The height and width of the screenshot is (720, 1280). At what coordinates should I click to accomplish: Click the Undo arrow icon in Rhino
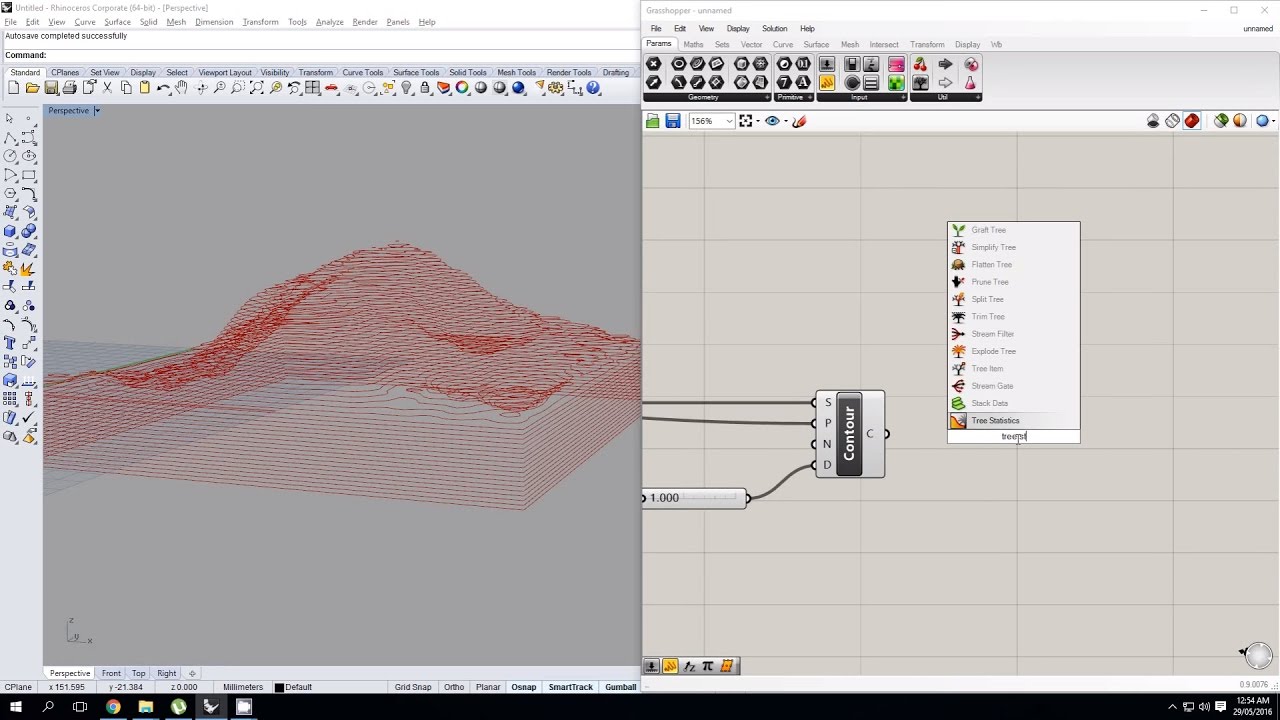[x=163, y=88]
